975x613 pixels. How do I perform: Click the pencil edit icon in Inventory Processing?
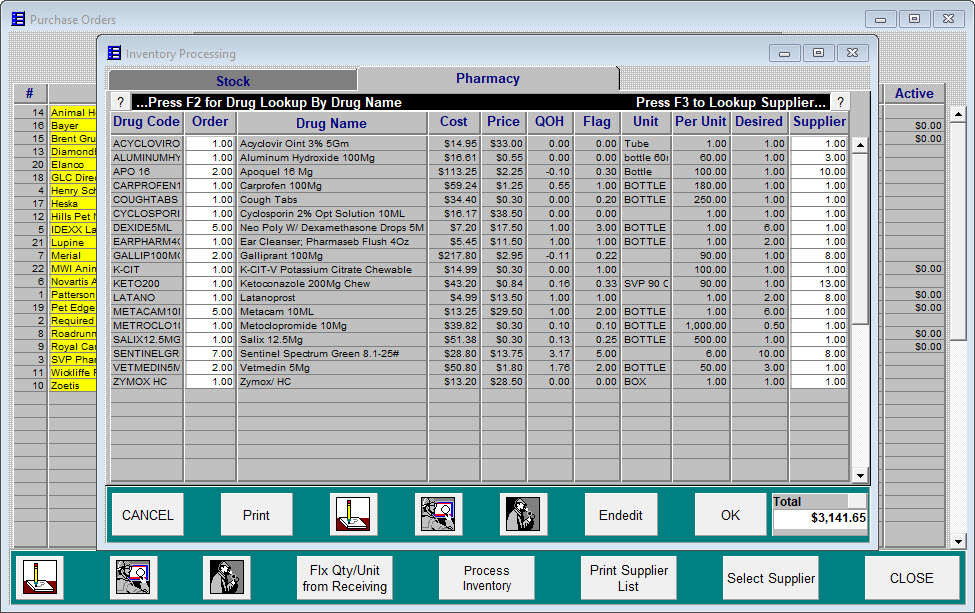pyautogui.click(x=353, y=515)
